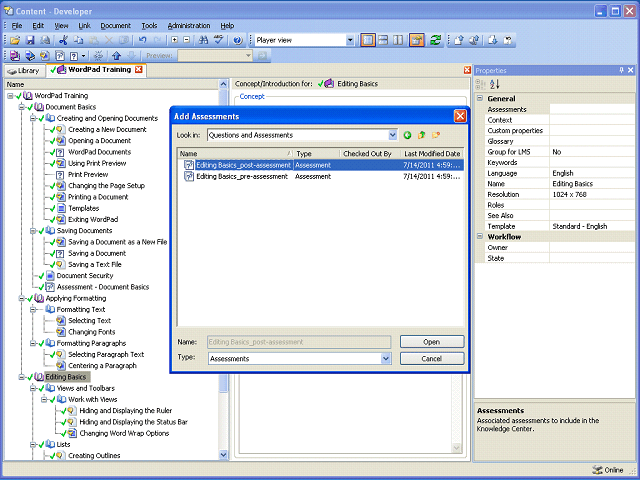
Task: Click the Link Assessment toolbar icon
Action: pyautogui.click(x=60, y=56)
